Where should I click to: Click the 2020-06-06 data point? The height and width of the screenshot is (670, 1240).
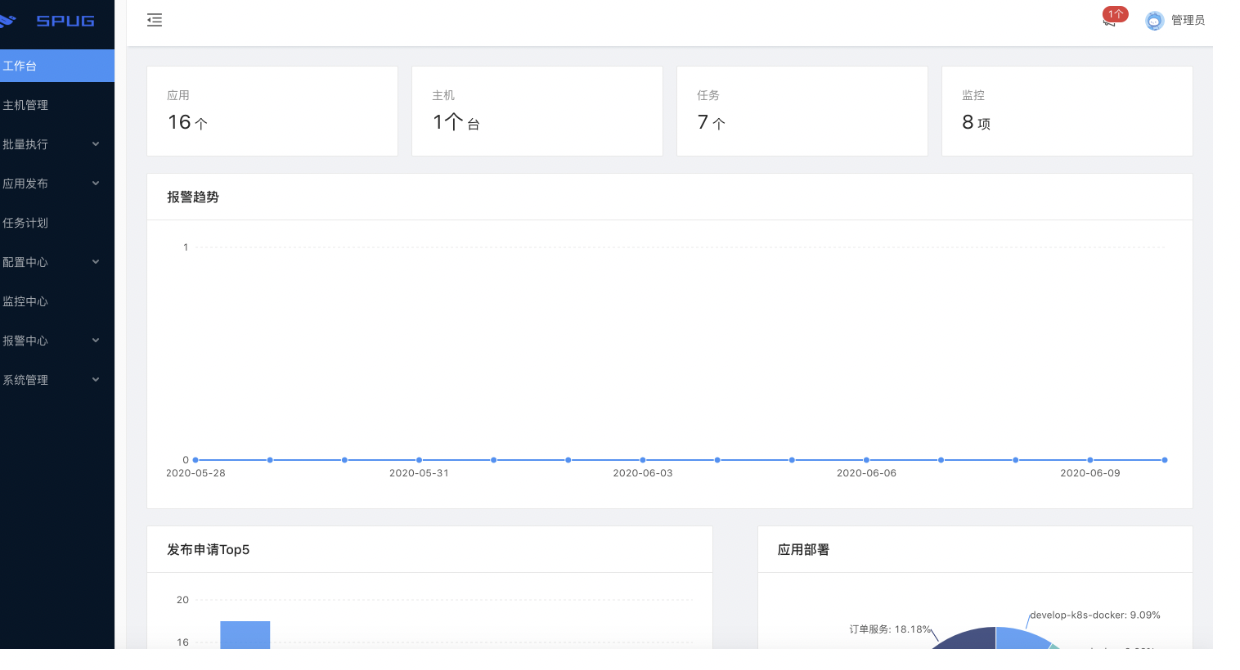(866, 460)
